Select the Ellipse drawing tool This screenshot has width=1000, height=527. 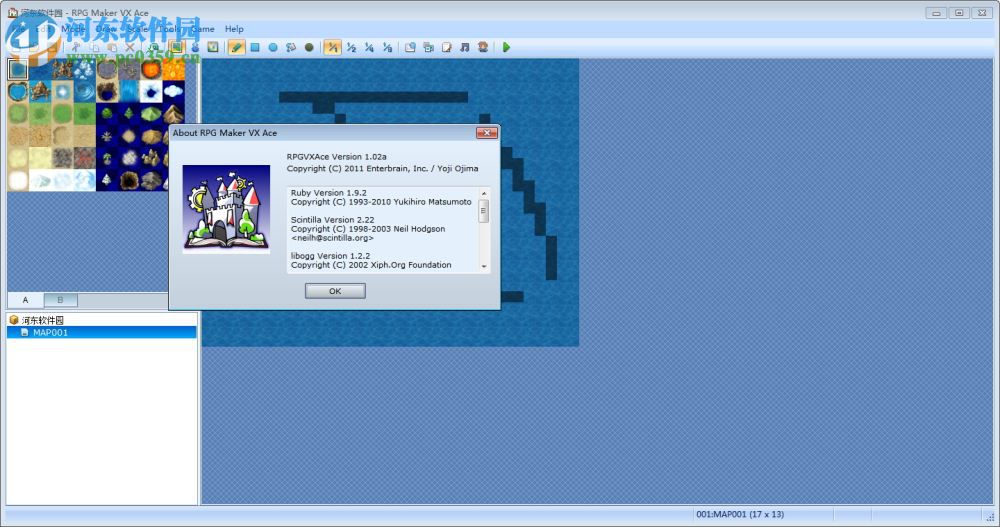click(273, 47)
